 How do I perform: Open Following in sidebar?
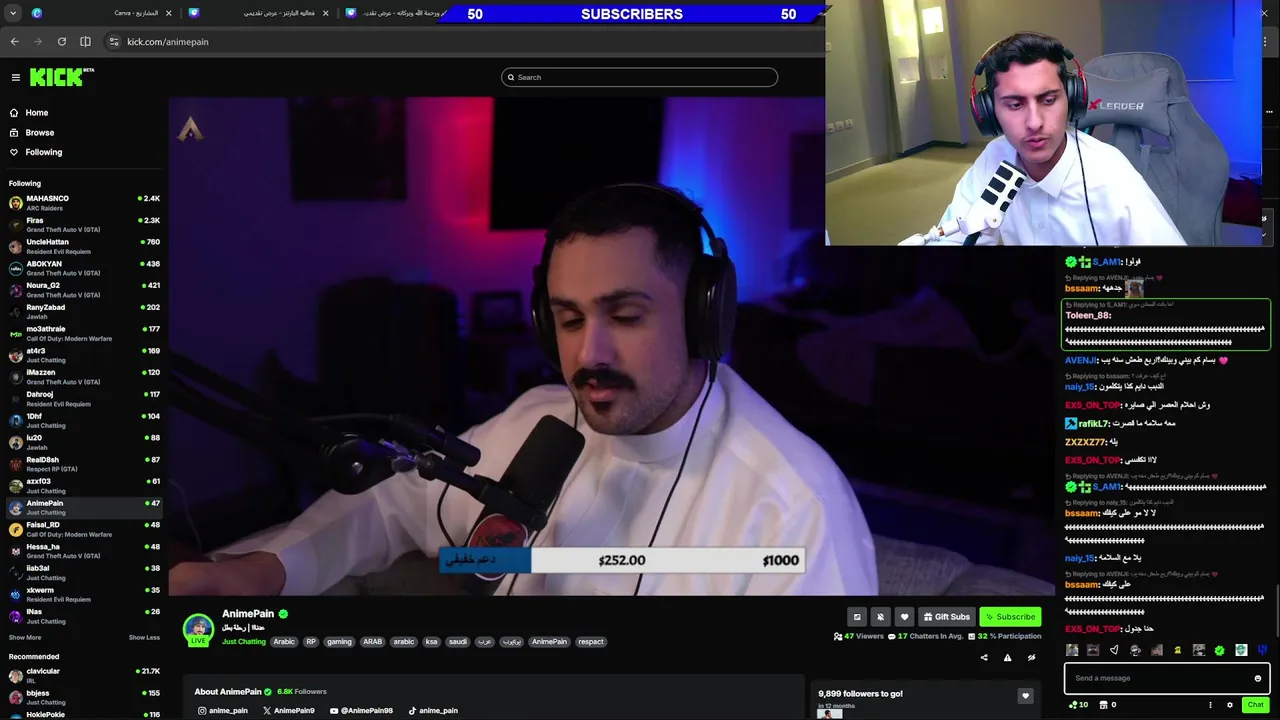pos(82,152)
